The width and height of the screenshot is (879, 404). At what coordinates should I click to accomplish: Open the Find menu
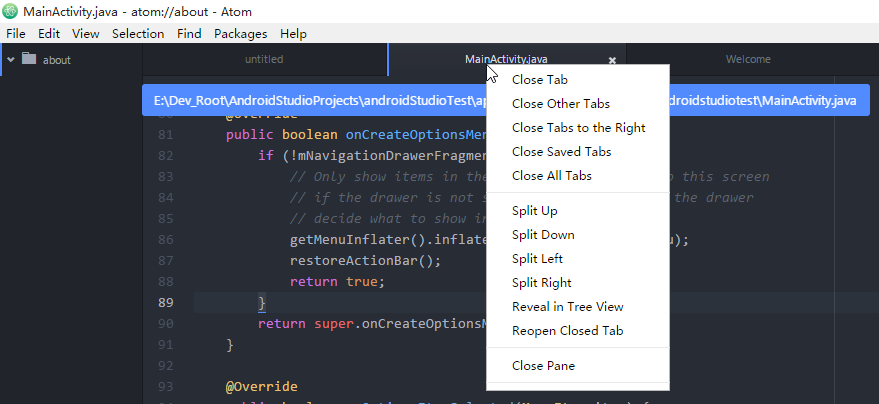pyautogui.click(x=189, y=33)
